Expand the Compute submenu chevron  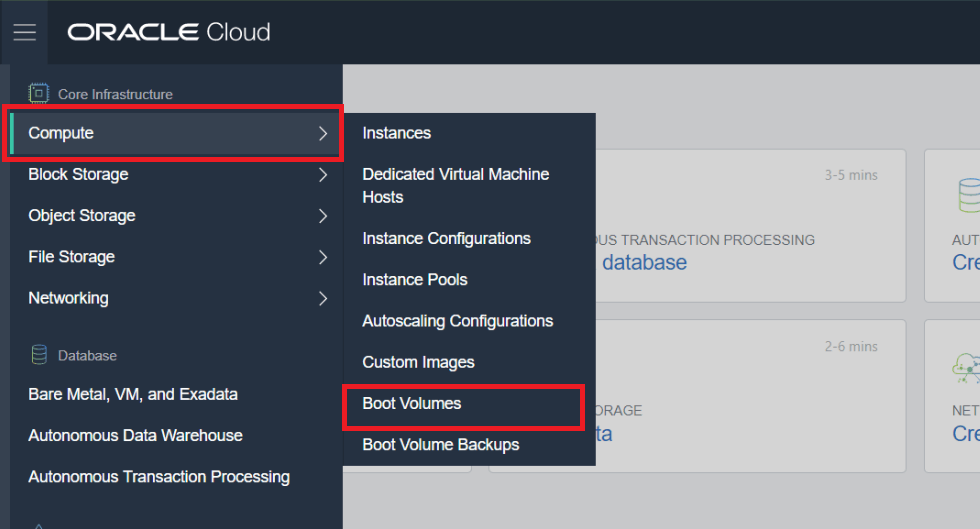click(x=322, y=133)
